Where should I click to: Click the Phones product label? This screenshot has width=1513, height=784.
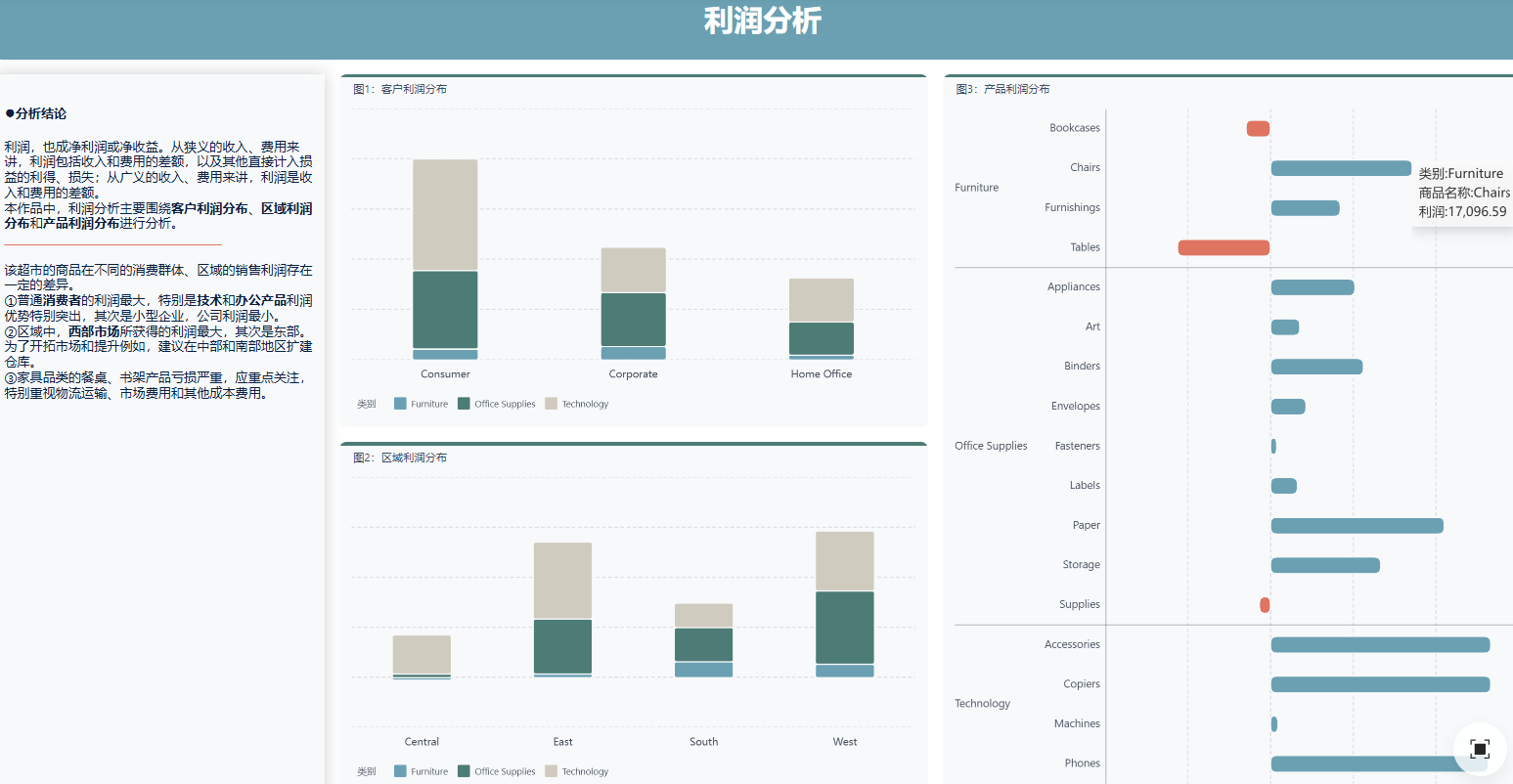click(1083, 763)
